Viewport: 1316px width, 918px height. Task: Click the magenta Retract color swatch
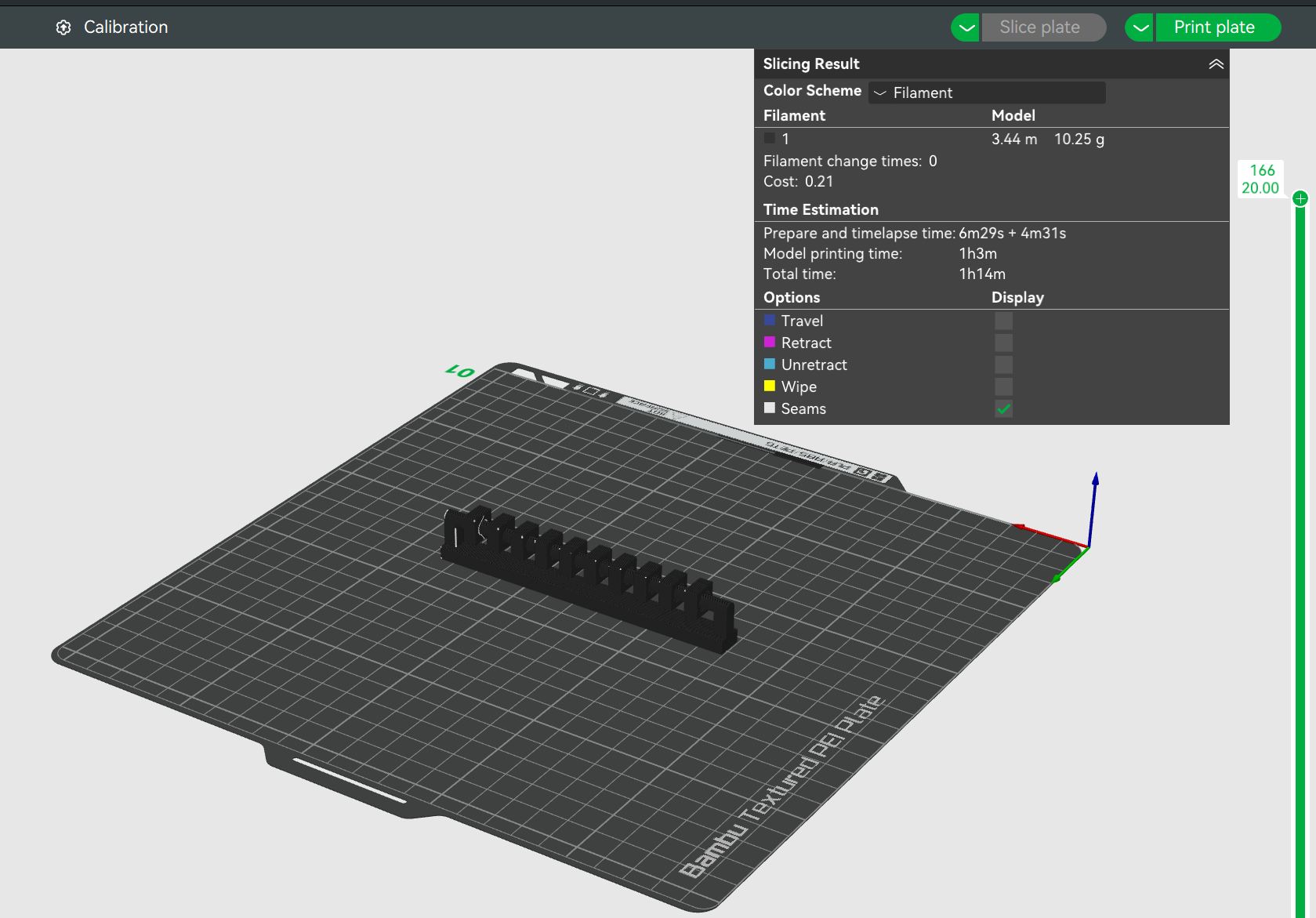770,342
